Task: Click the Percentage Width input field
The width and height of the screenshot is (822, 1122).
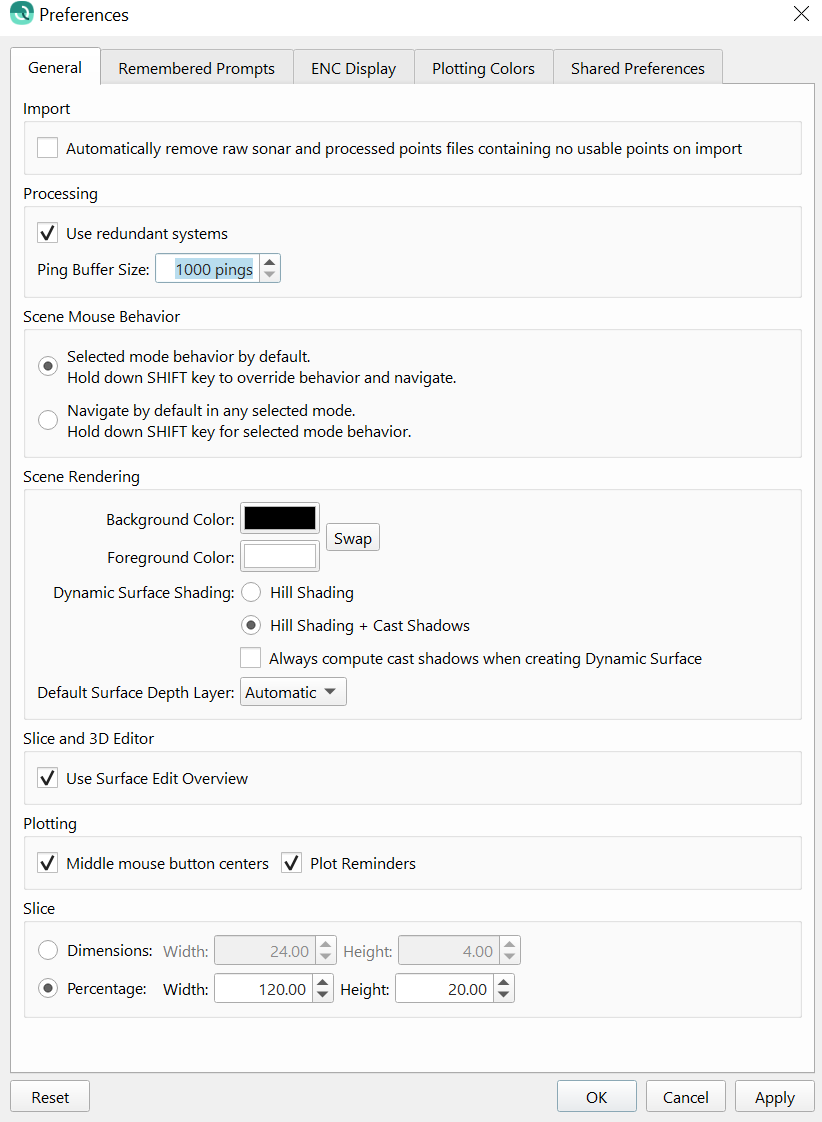Action: [263, 989]
